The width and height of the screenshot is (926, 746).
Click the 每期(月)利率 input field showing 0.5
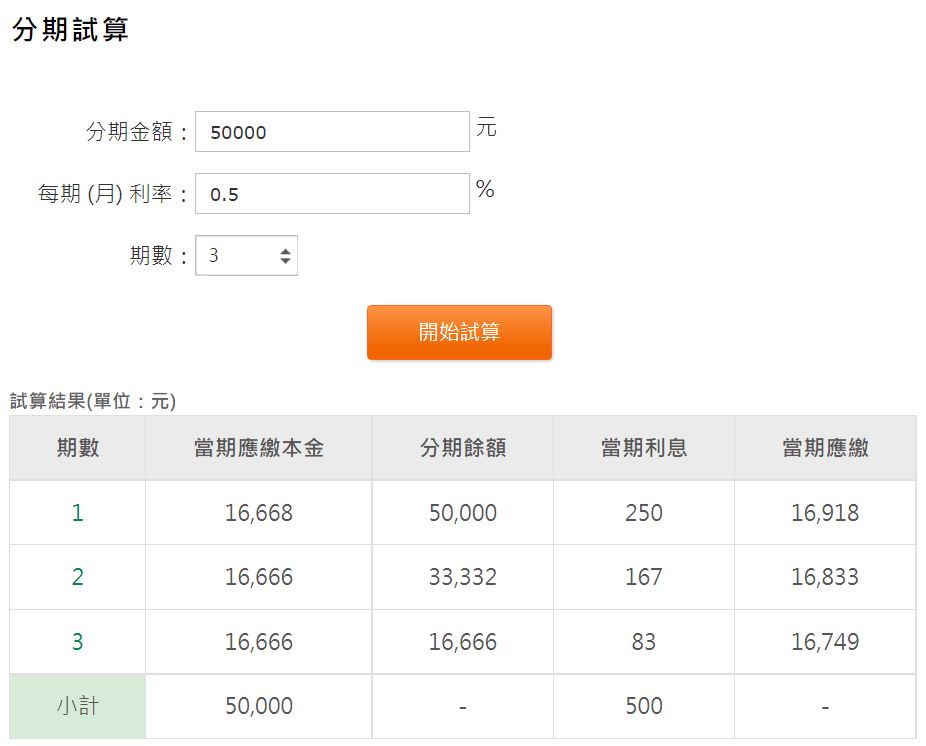(332, 193)
